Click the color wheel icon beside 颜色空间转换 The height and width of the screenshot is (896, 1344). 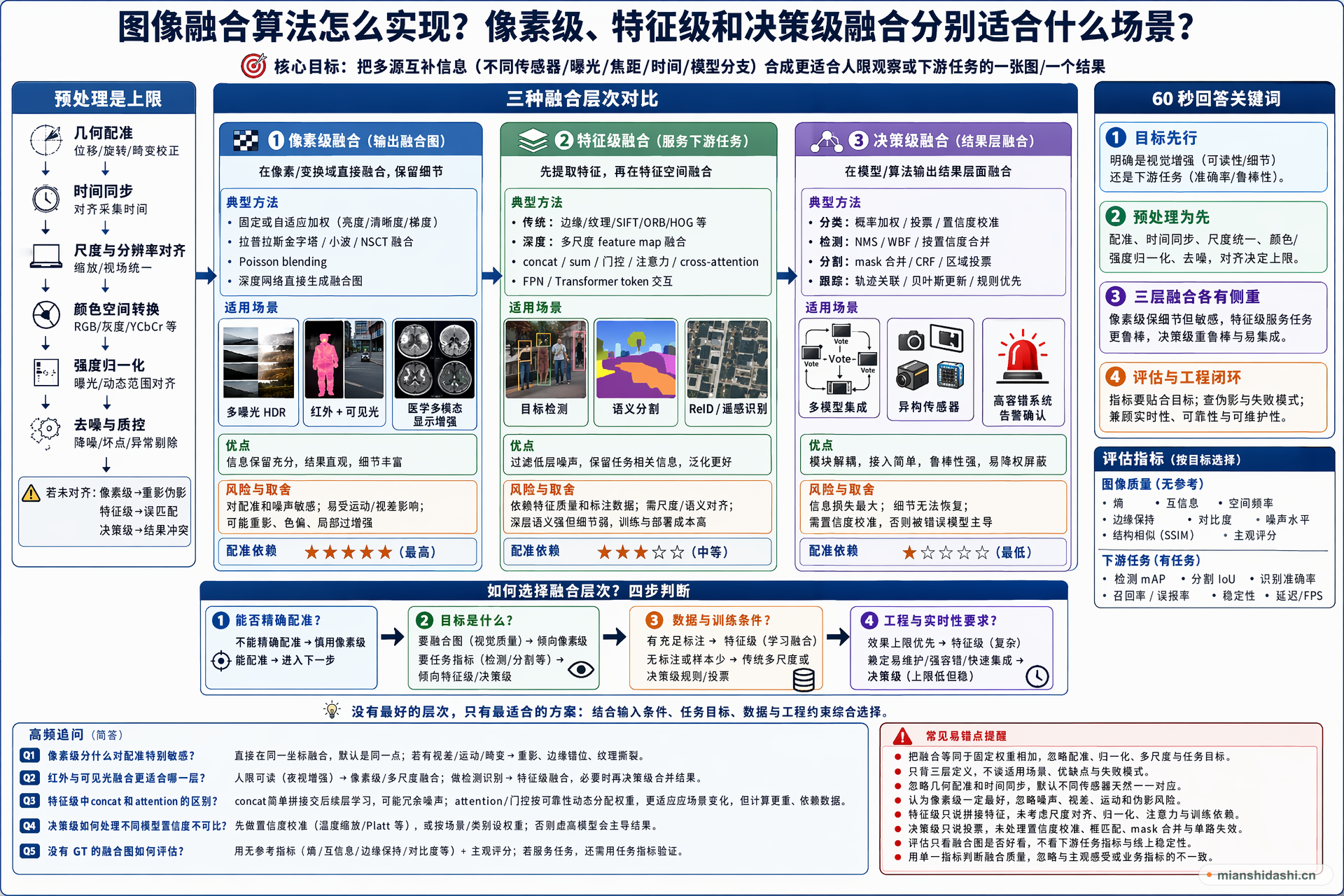point(46,315)
